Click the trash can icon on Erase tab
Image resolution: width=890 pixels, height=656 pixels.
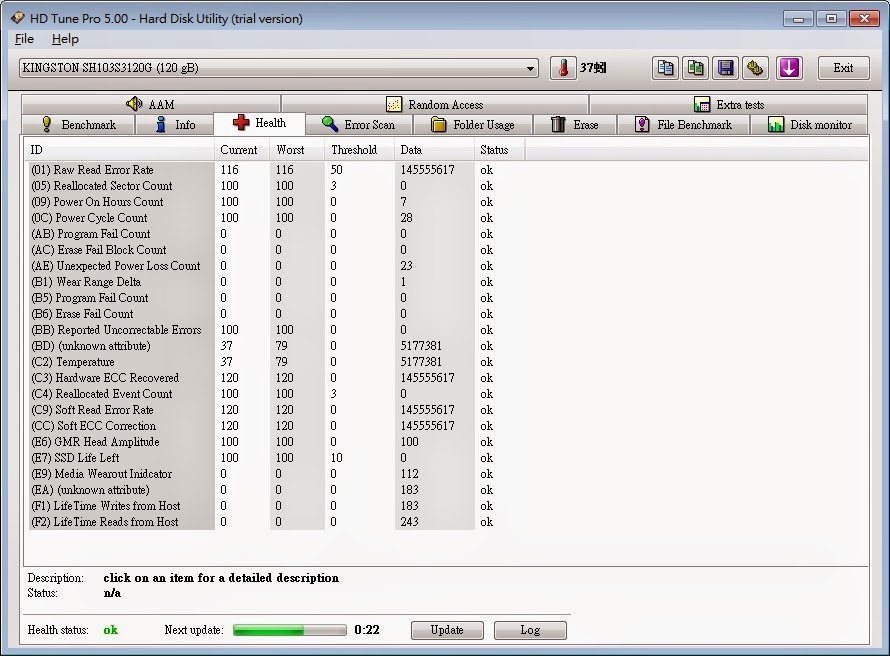(x=559, y=124)
